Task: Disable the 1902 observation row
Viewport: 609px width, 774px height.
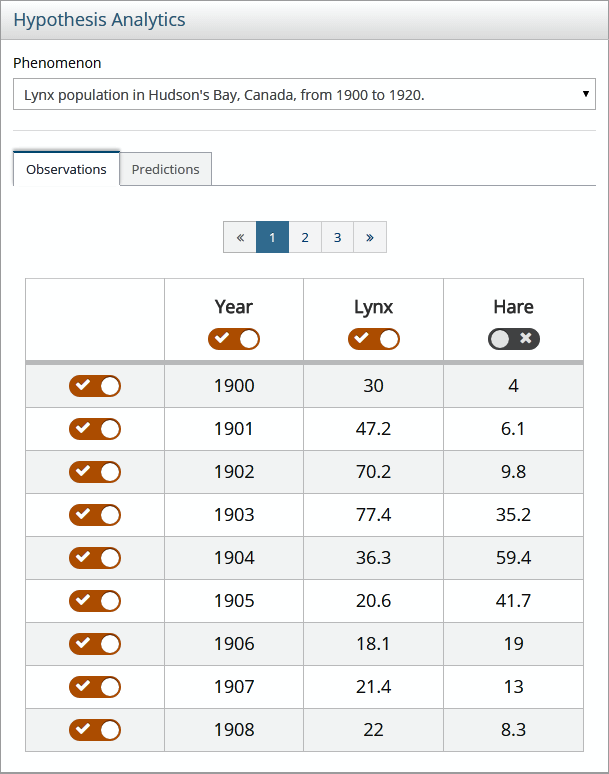Action: click(x=95, y=472)
